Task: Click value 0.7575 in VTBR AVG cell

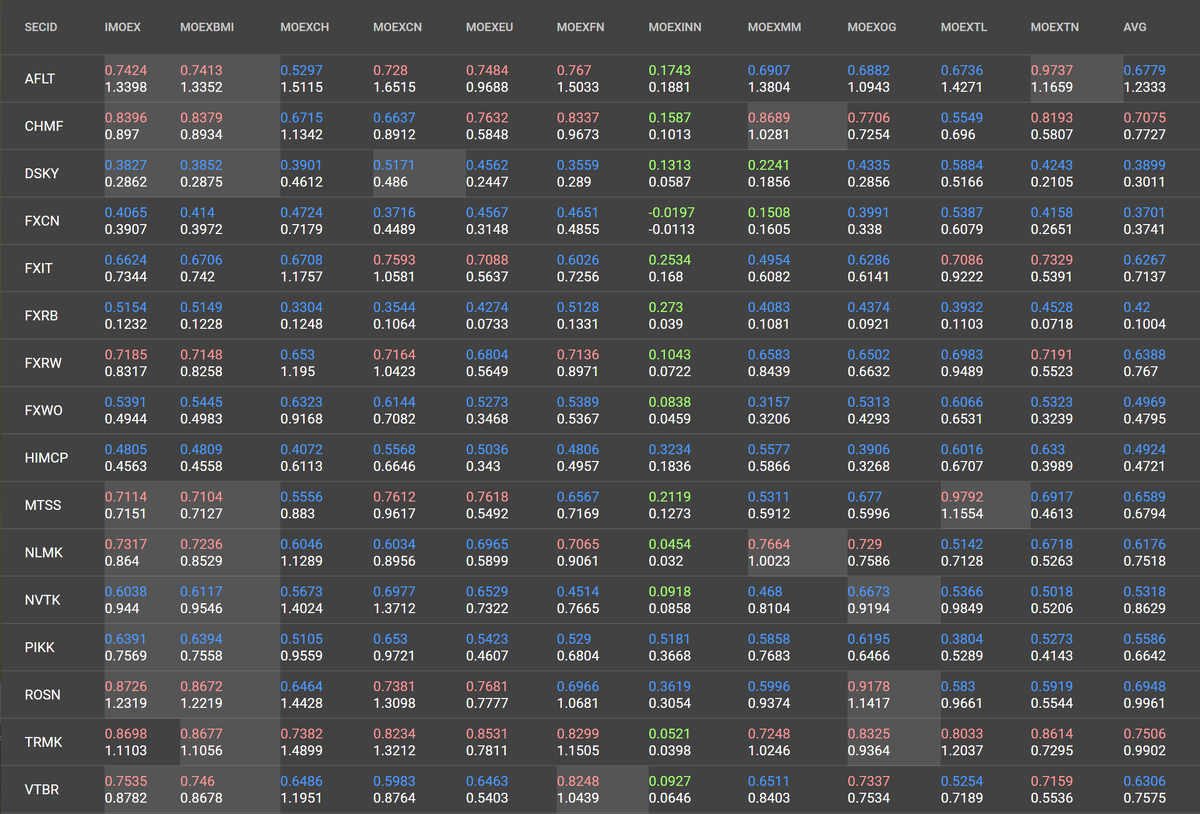Action: [x=1144, y=799]
